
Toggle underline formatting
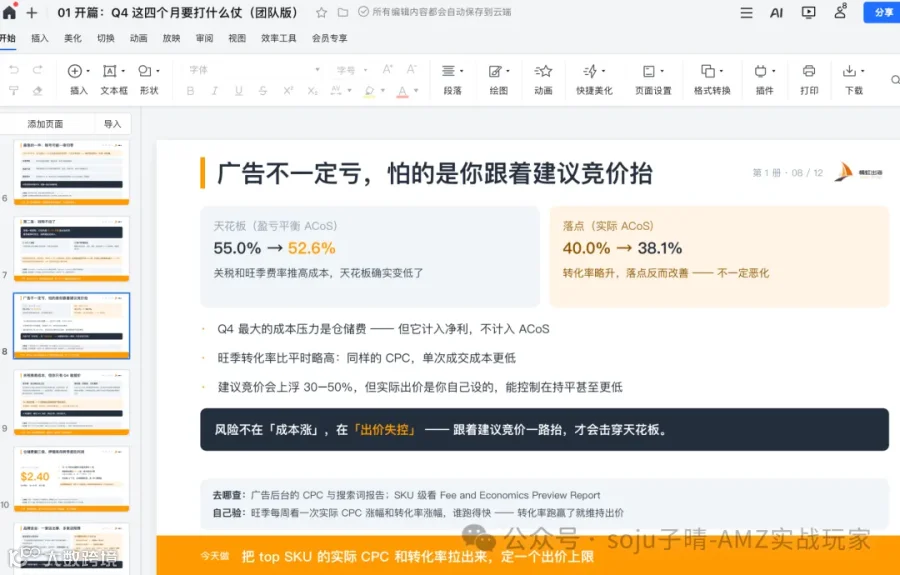(x=239, y=91)
